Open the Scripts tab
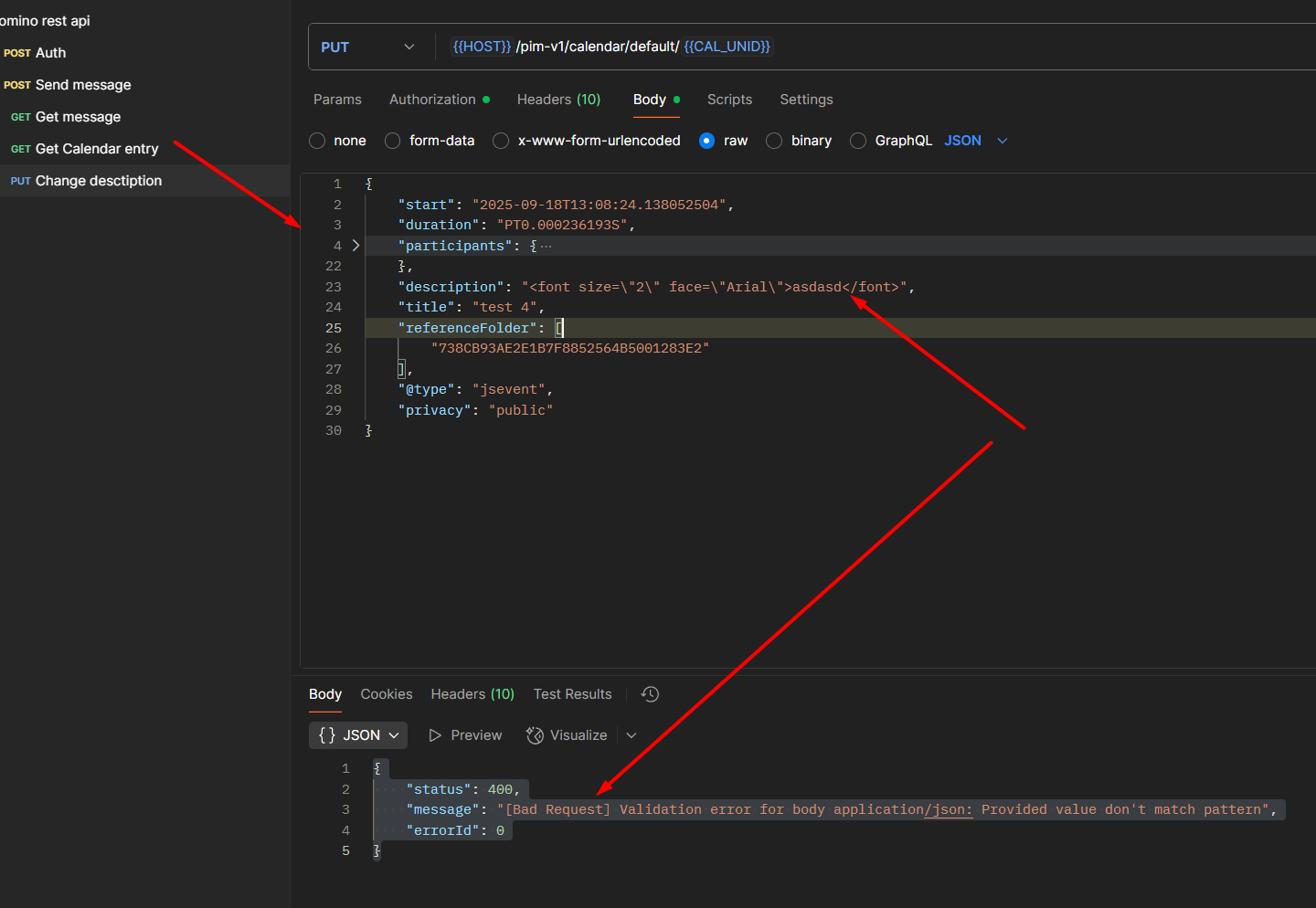The height and width of the screenshot is (908, 1316). 729,100
